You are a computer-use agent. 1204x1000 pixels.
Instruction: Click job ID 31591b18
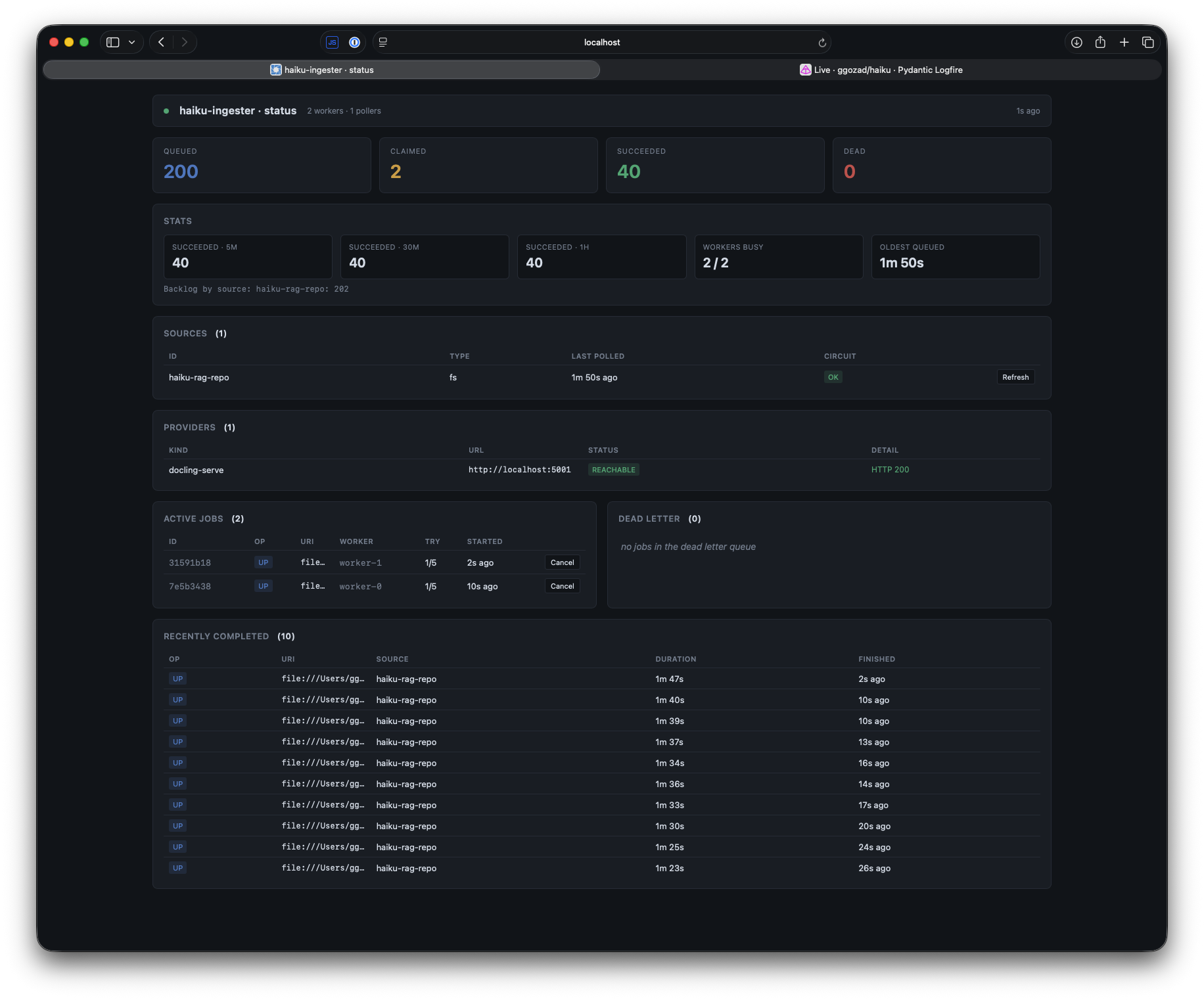point(190,563)
